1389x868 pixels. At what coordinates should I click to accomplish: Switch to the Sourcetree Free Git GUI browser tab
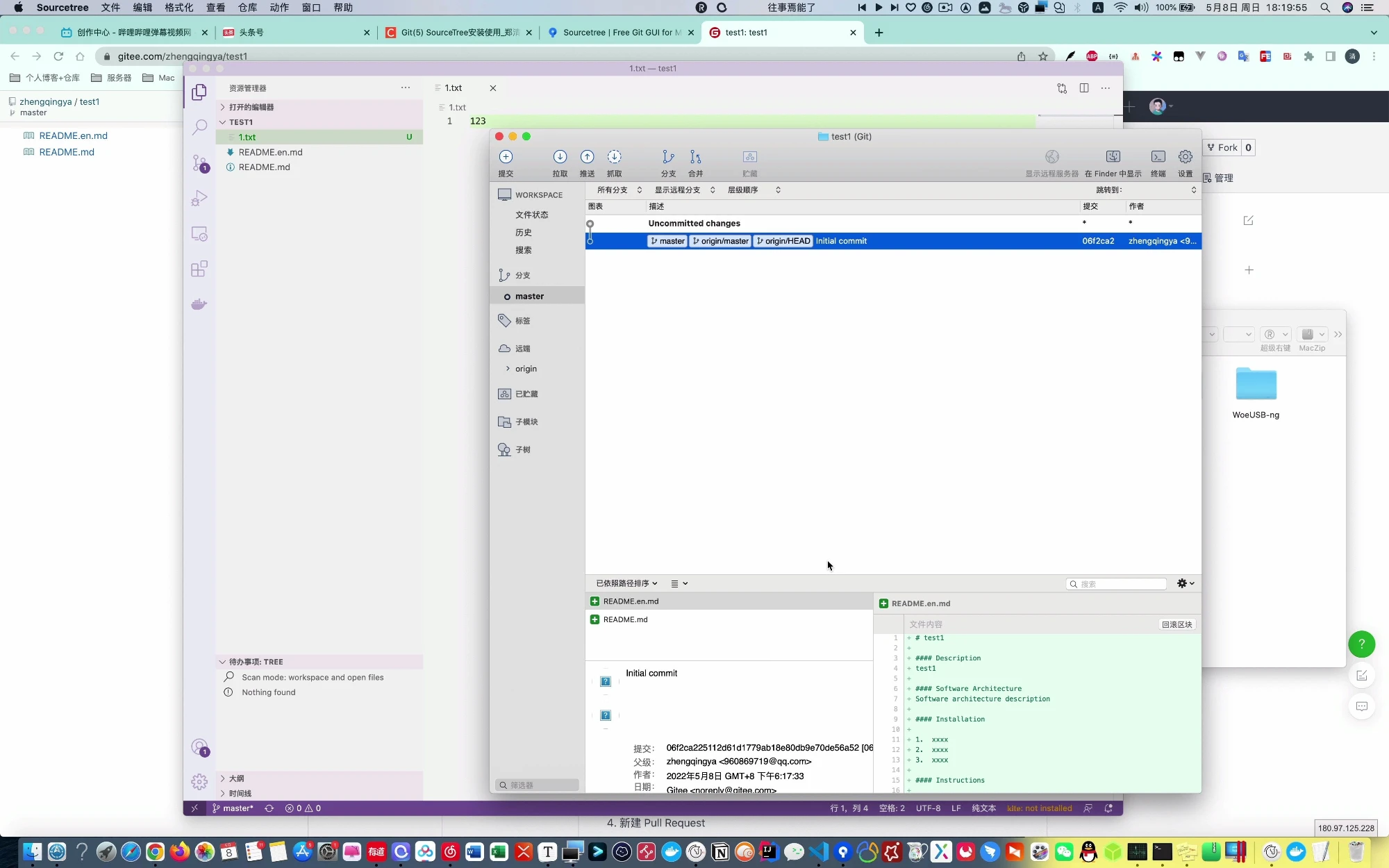(620, 33)
